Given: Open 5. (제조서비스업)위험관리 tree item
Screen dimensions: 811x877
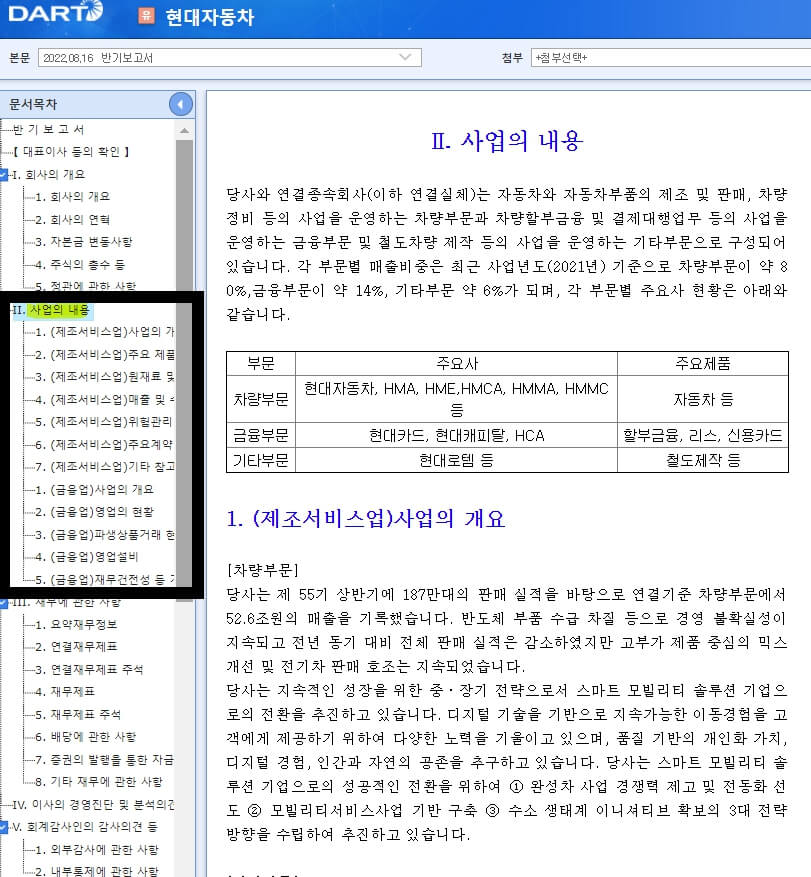Looking at the screenshot, I should point(103,422).
